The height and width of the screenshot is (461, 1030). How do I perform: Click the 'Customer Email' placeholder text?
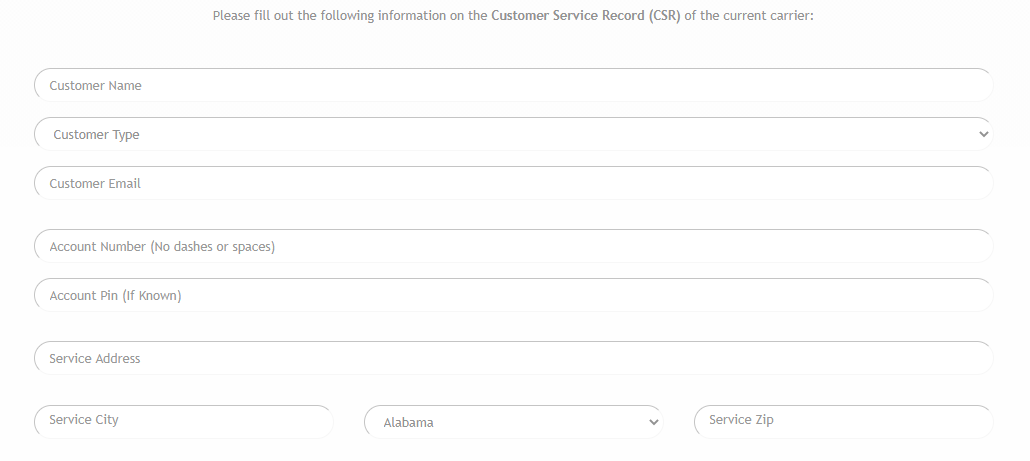coord(95,184)
